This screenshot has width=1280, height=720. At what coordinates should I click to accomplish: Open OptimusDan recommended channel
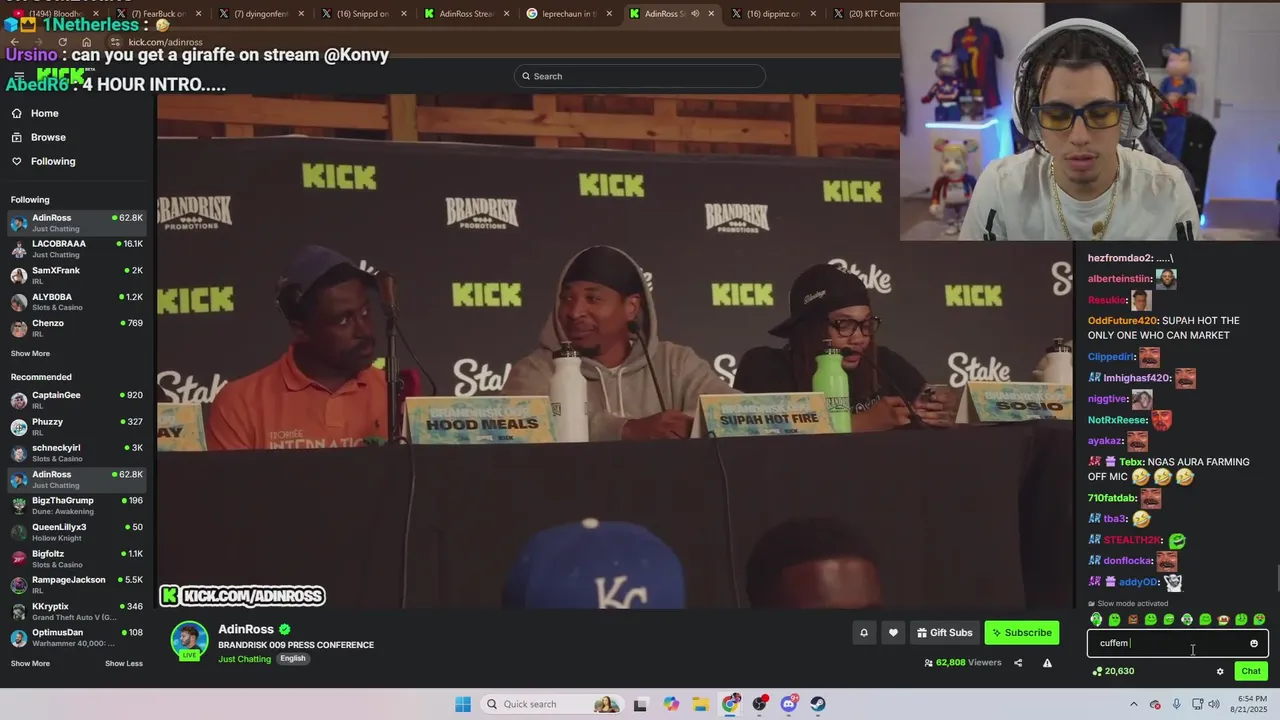[x=77, y=637]
